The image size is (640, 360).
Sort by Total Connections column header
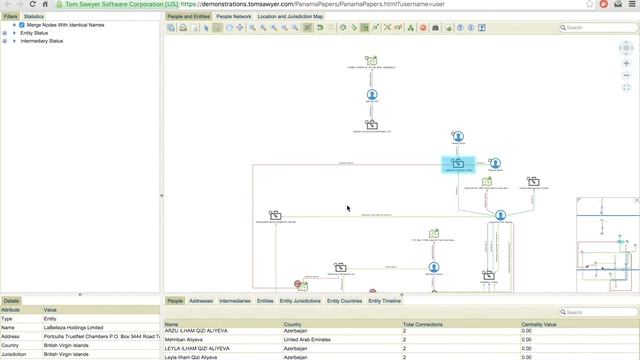pos(461,324)
